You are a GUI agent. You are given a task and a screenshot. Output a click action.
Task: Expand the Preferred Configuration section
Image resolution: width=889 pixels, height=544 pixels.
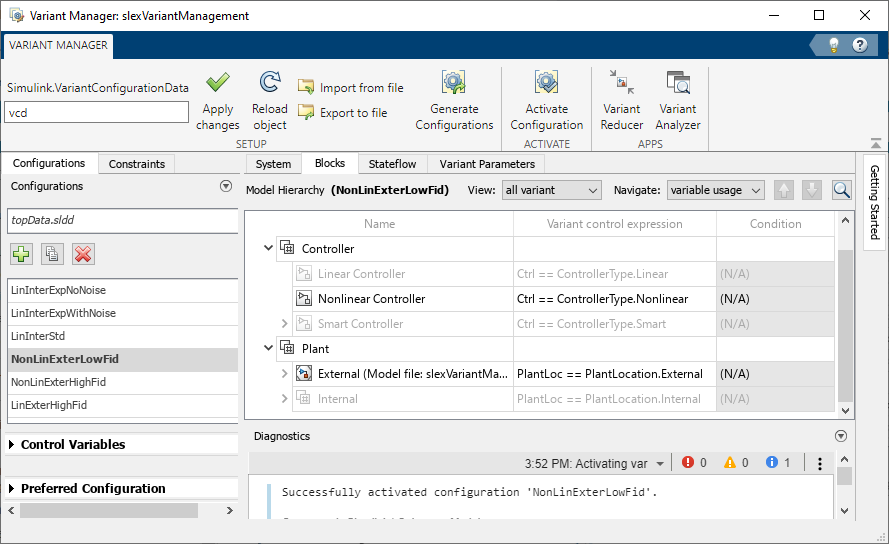pyautogui.click(x=11, y=488)
